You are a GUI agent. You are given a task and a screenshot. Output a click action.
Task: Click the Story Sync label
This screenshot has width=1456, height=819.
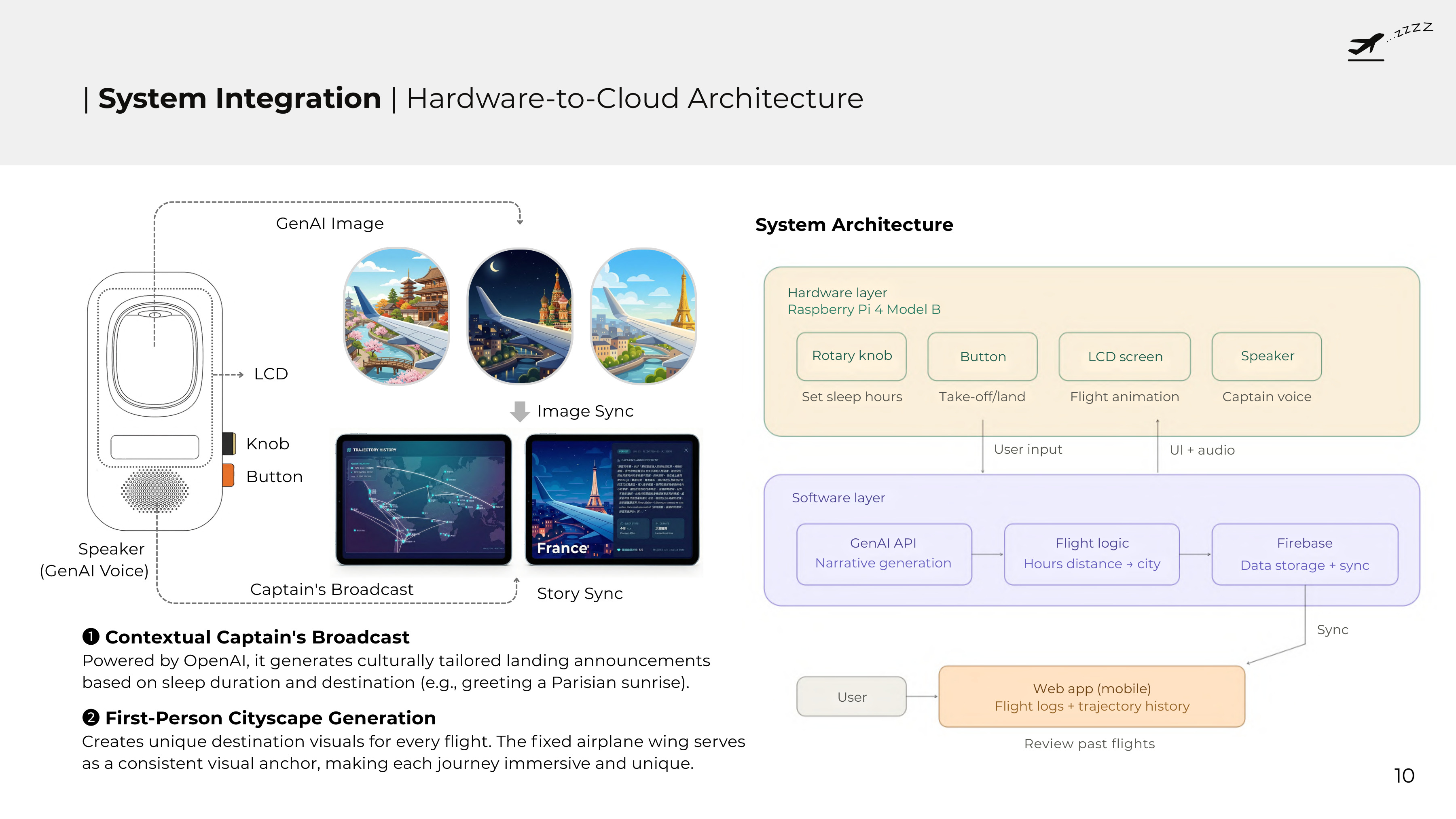pyautogui.click(x=580, y=593)
